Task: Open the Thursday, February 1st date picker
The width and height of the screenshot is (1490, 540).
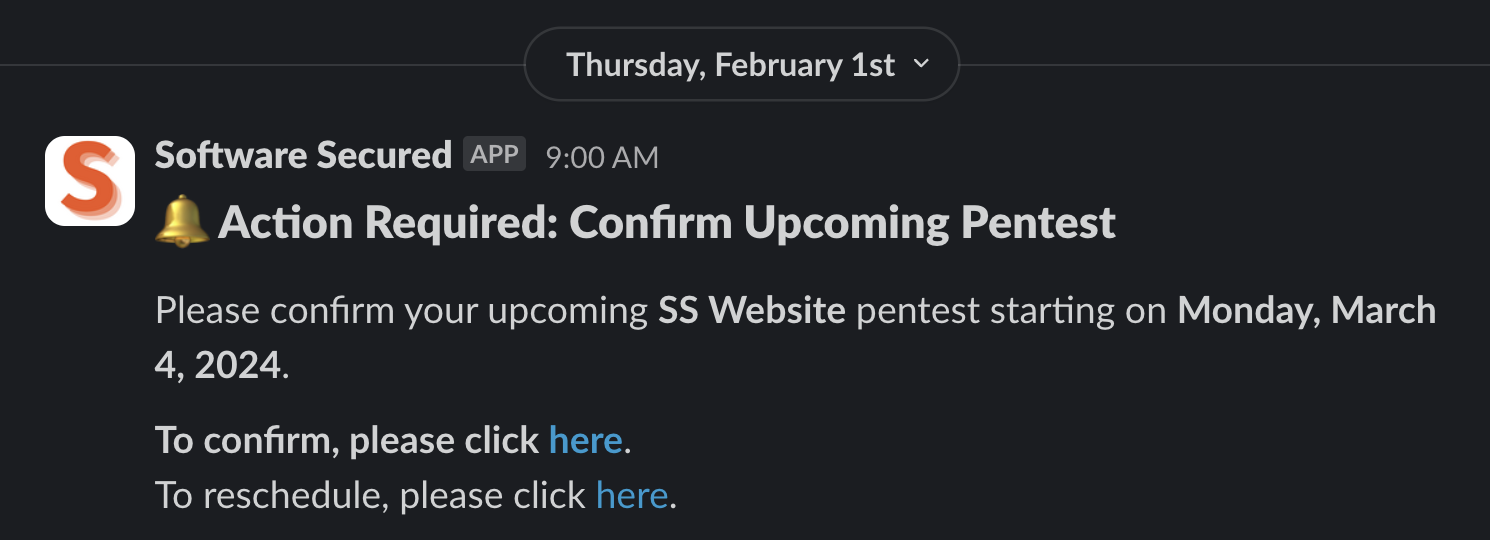Action: coord(741,65)
